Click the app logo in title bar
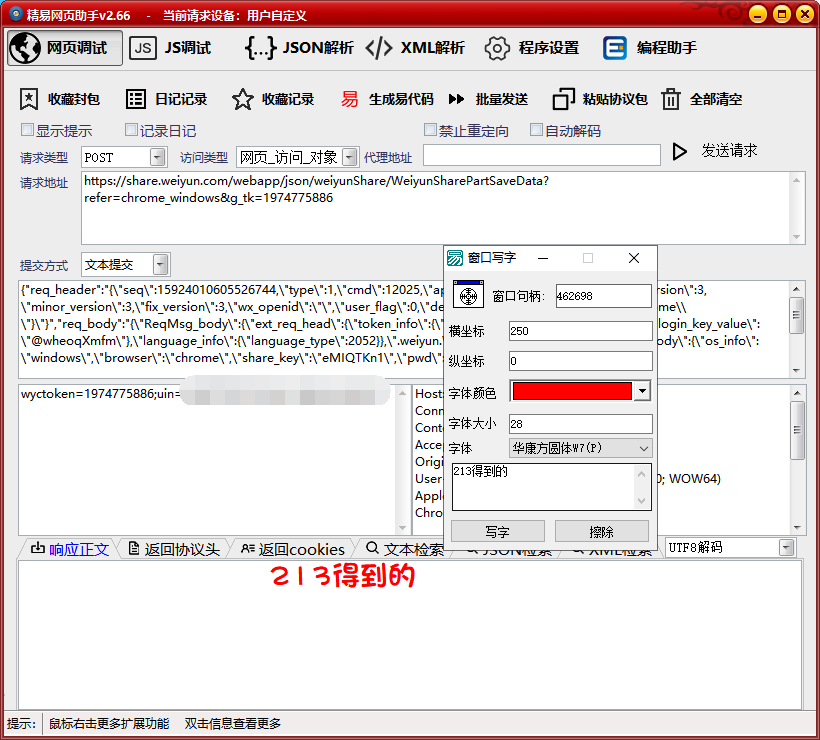The height and width of the screenshot is (740, 820). 16,14
